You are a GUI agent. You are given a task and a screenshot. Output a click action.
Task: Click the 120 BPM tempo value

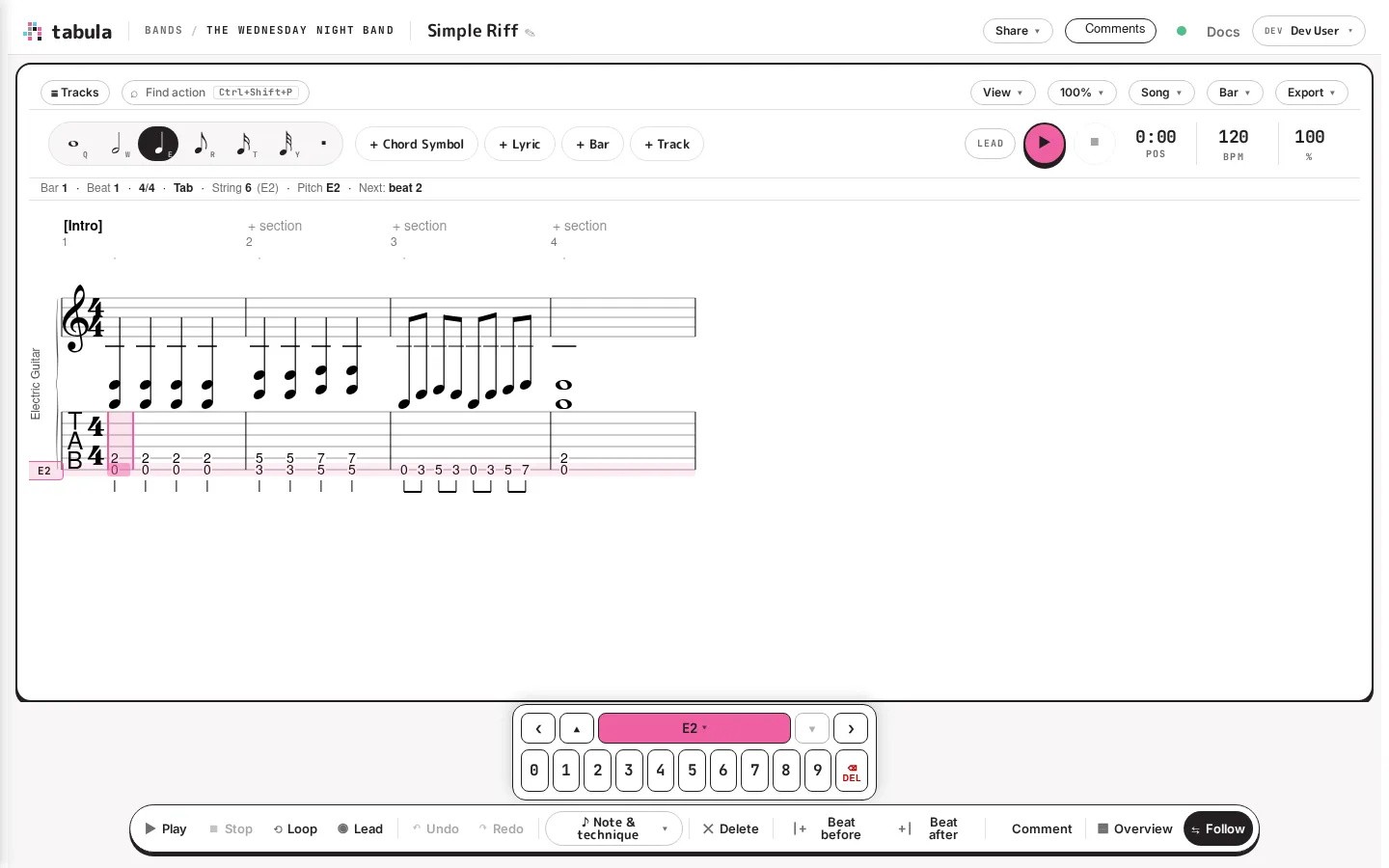tap(1234, 137)
